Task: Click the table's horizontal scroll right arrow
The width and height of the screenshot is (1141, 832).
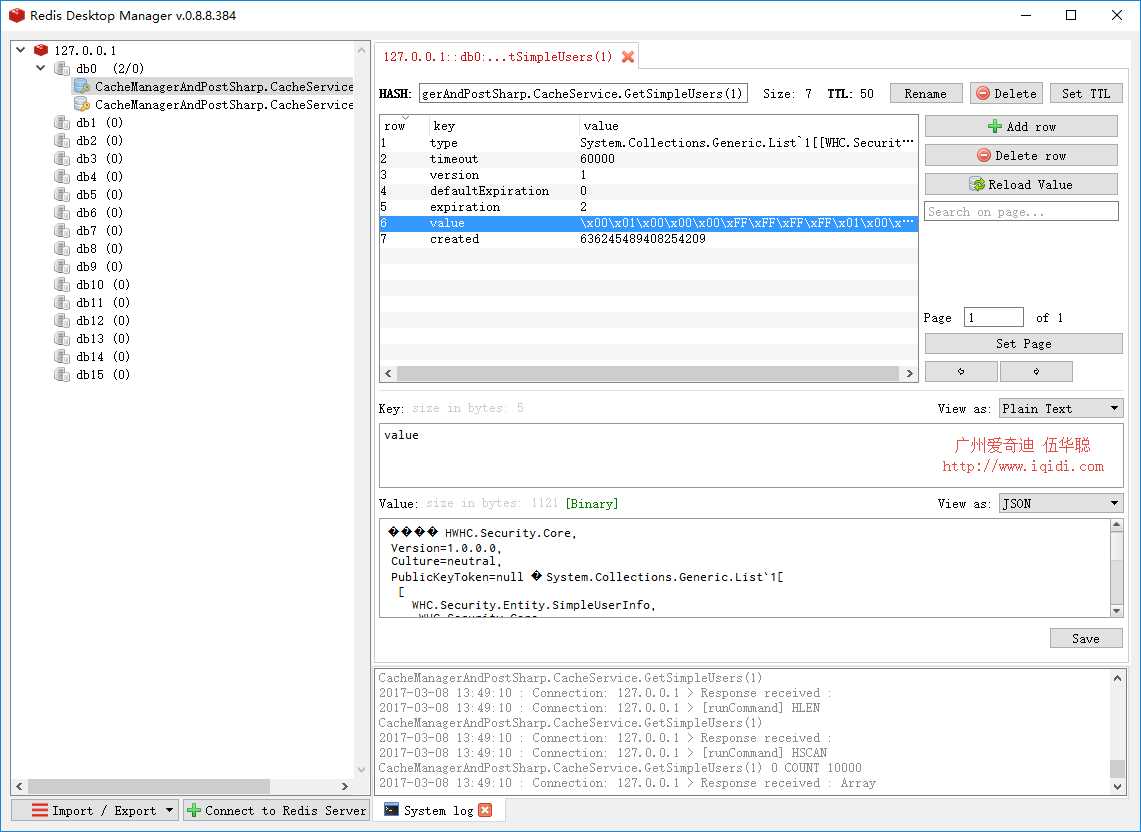Action: tap(909, 373)
